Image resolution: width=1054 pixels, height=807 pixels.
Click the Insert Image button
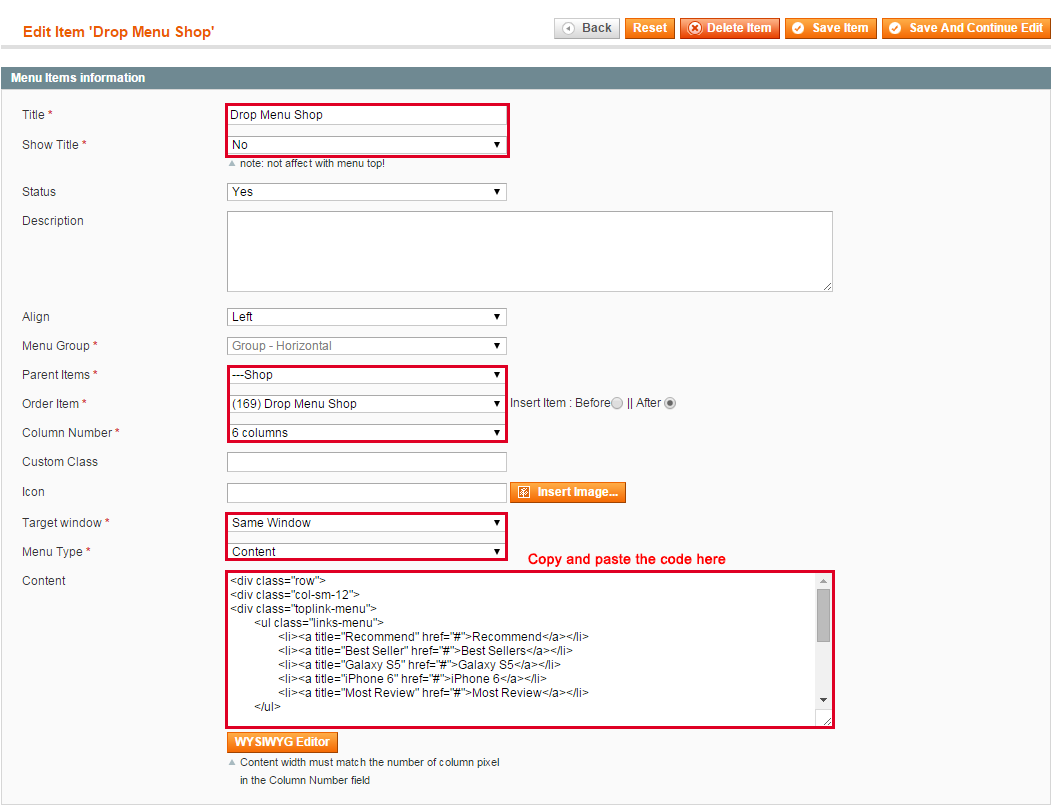click(x=568, y=493)
